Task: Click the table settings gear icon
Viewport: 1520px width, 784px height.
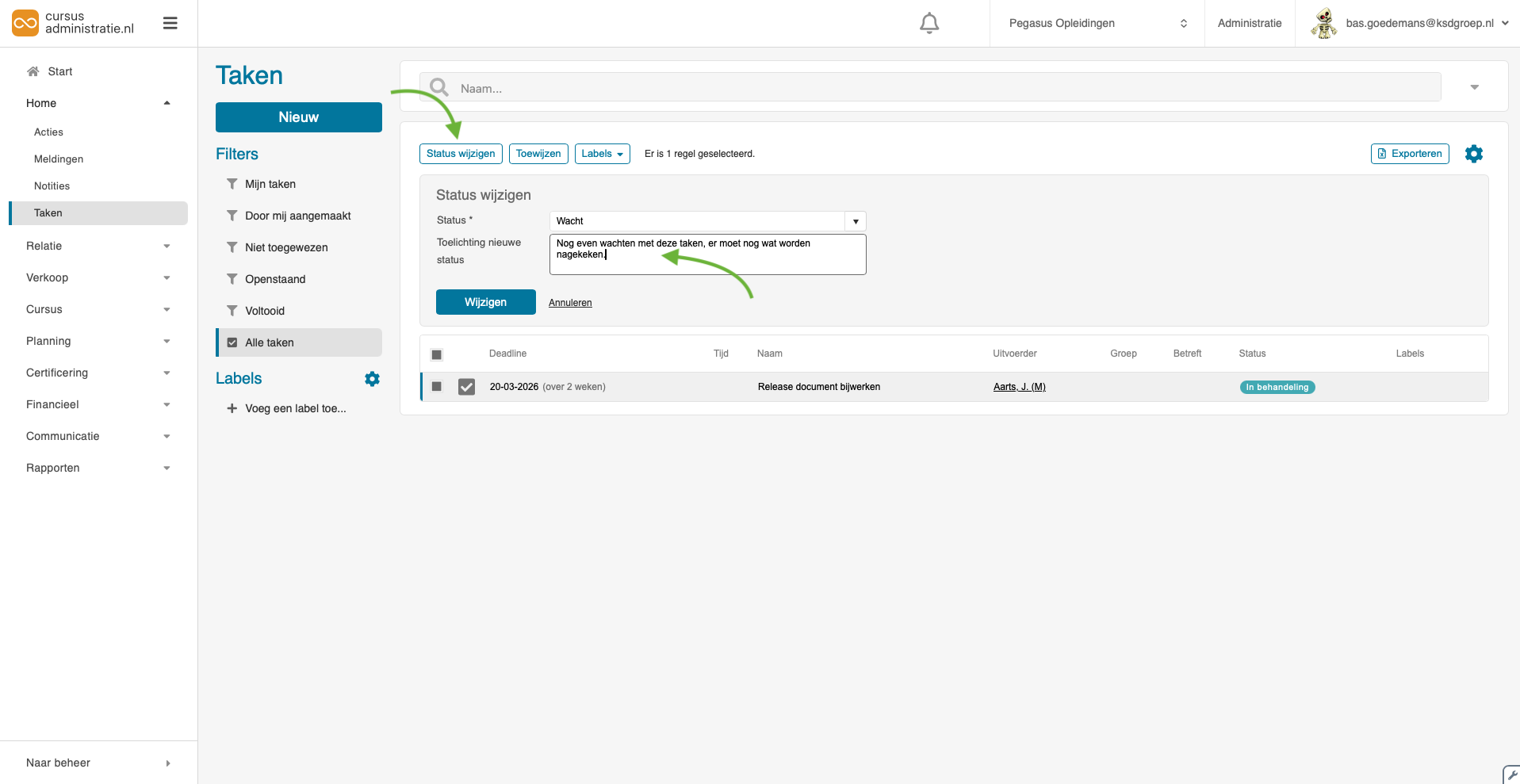Action: (x=1473, y=154)
